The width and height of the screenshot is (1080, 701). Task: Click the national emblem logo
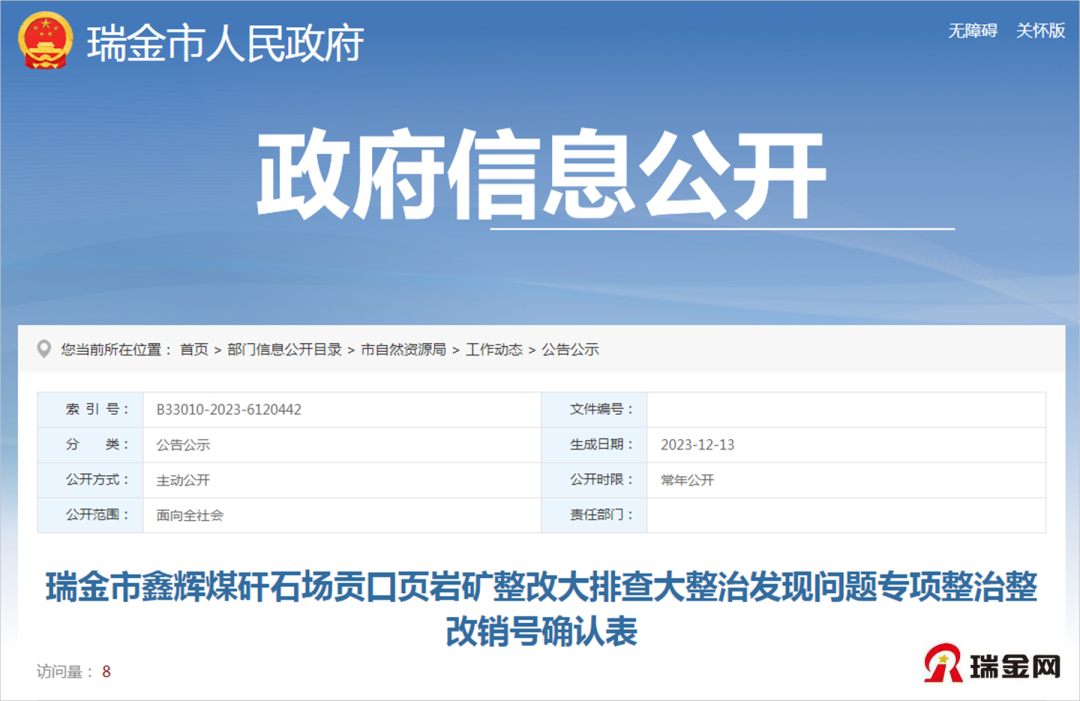click(x=45, y=41)
